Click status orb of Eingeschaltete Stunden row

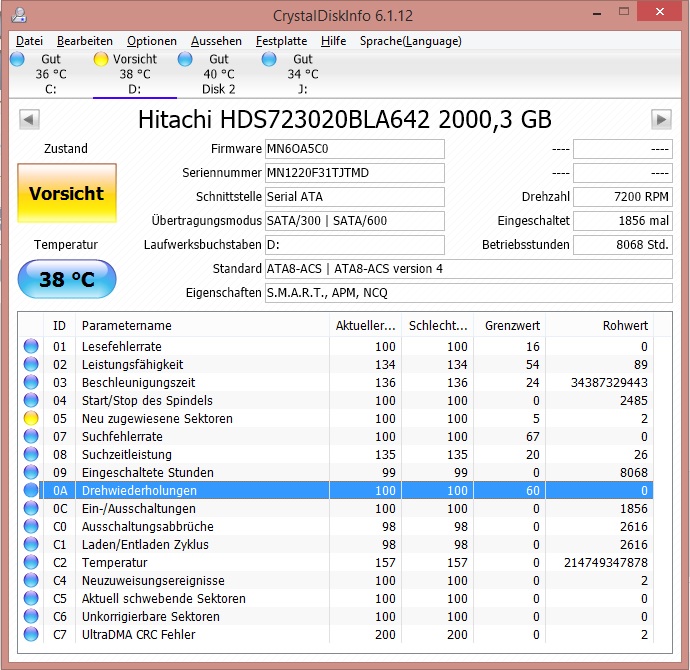point(31,472)
